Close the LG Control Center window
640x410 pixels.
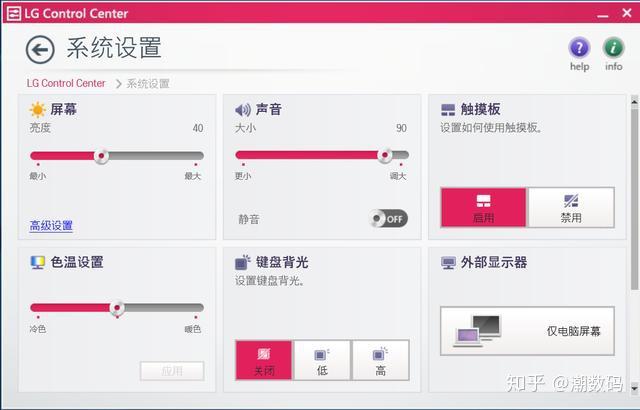click(x=627, y=13)
